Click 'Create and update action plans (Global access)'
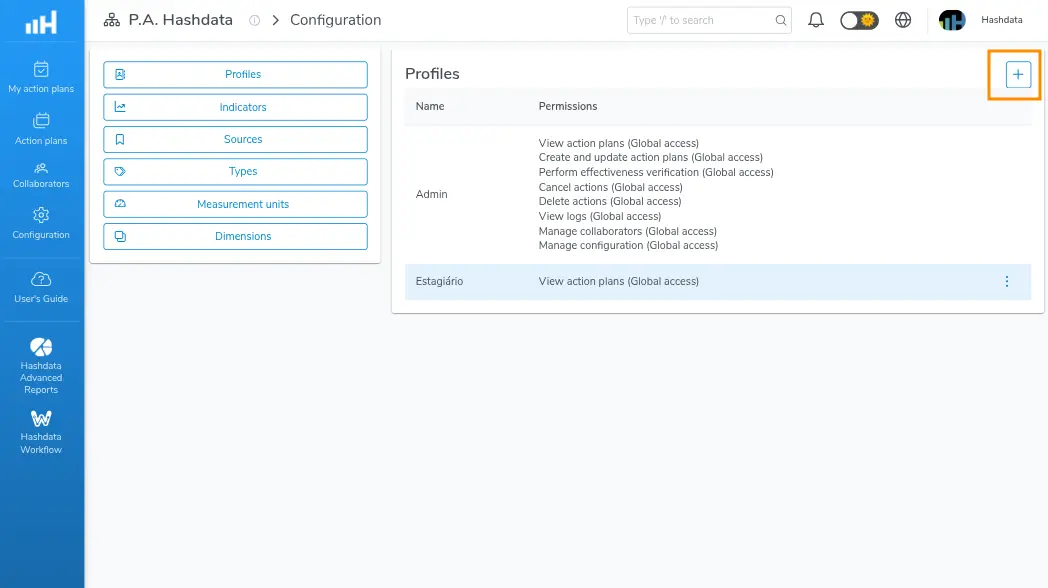 tap(650, 158)
